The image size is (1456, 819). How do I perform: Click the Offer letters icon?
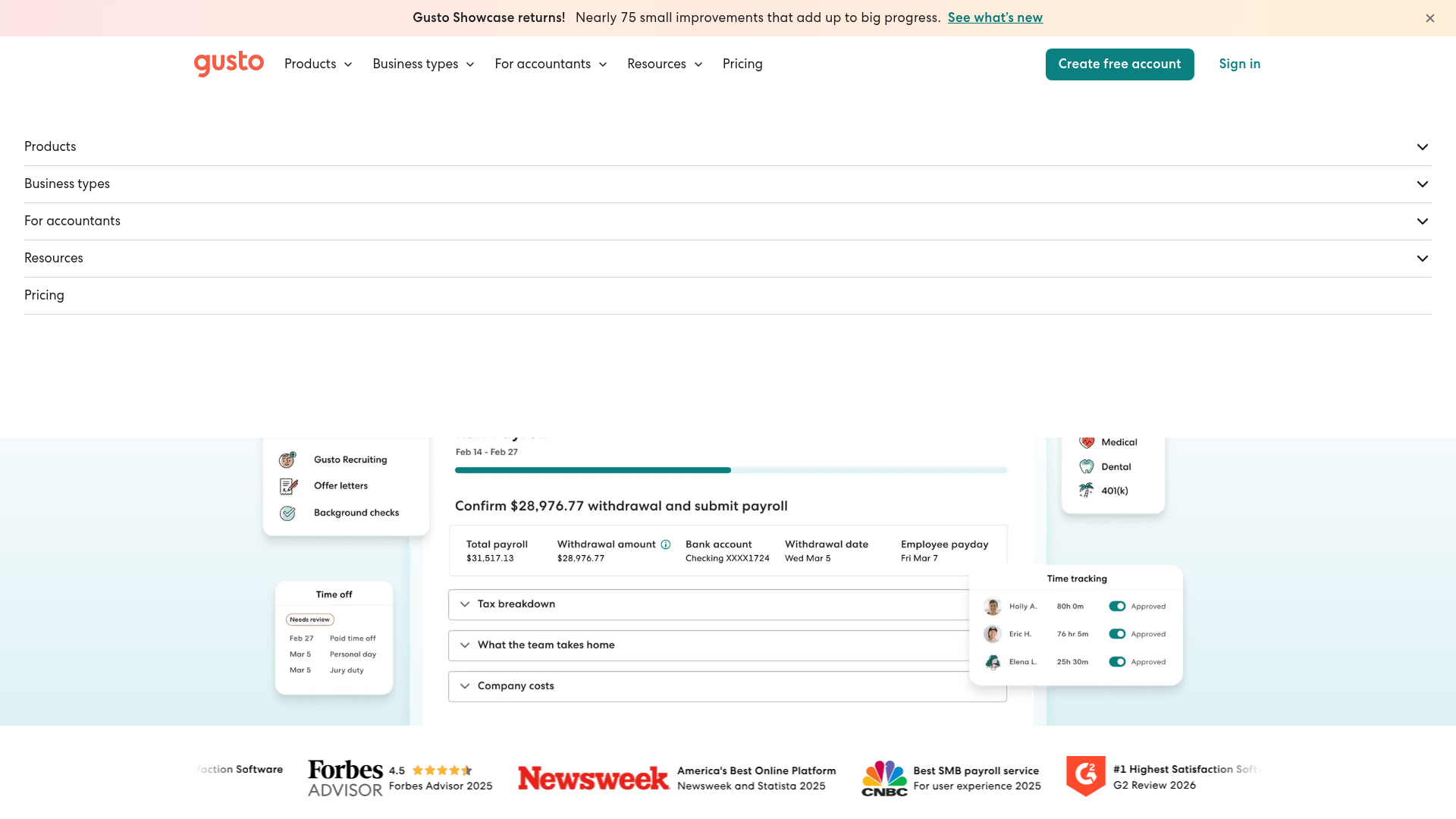288,486
